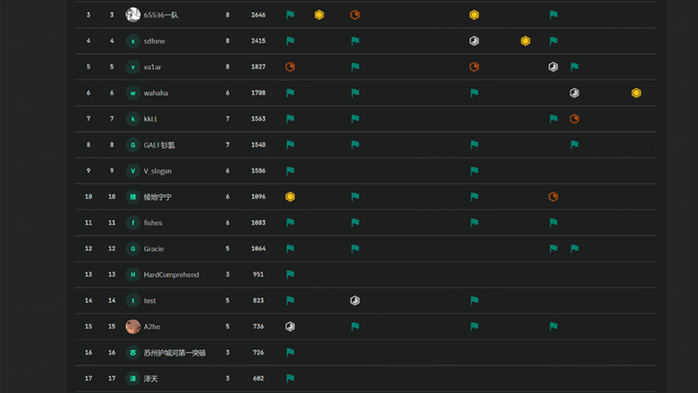Viewport: 698px width, 393px height.
Task: Click the first gold badge in 65536 team's row
Action: point(319,15)
